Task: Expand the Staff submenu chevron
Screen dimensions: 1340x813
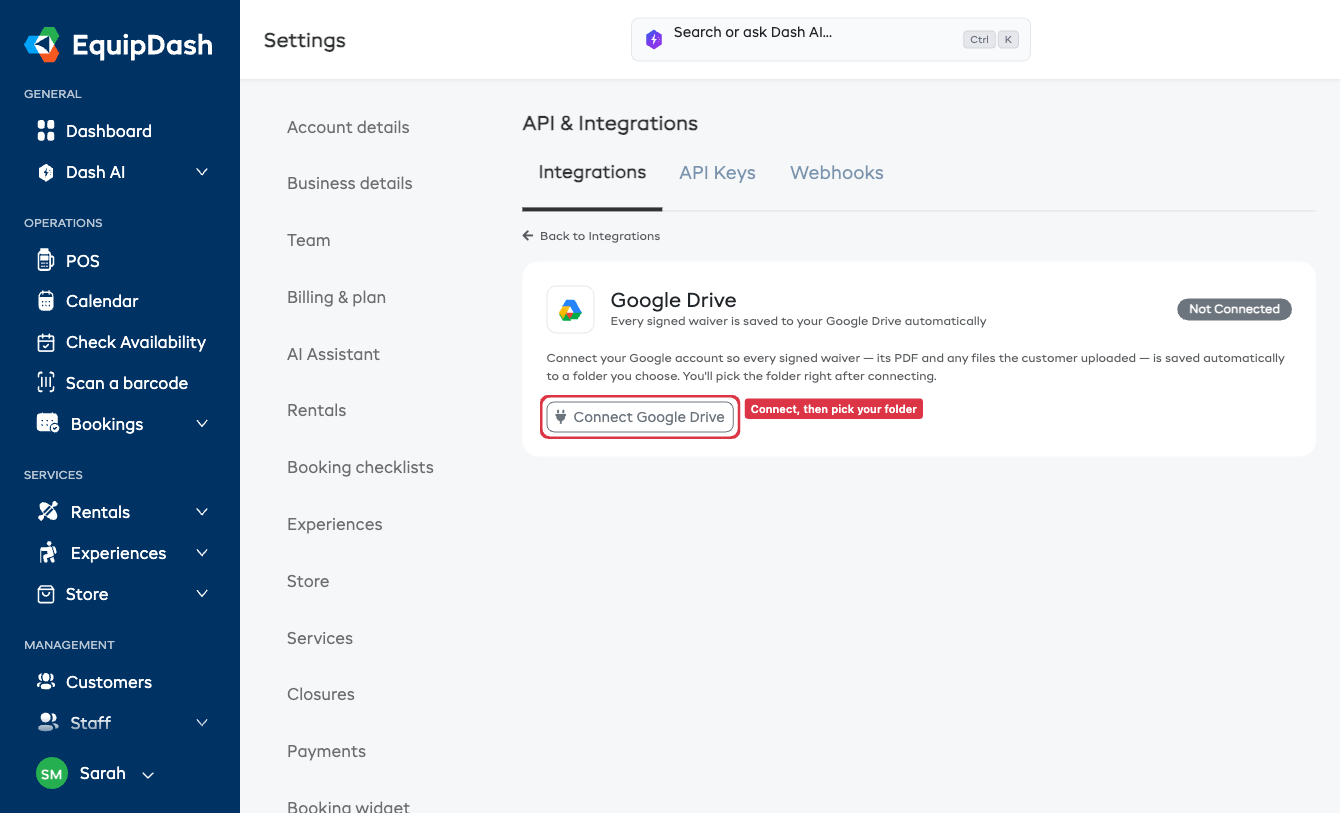Action: [202, 722]
